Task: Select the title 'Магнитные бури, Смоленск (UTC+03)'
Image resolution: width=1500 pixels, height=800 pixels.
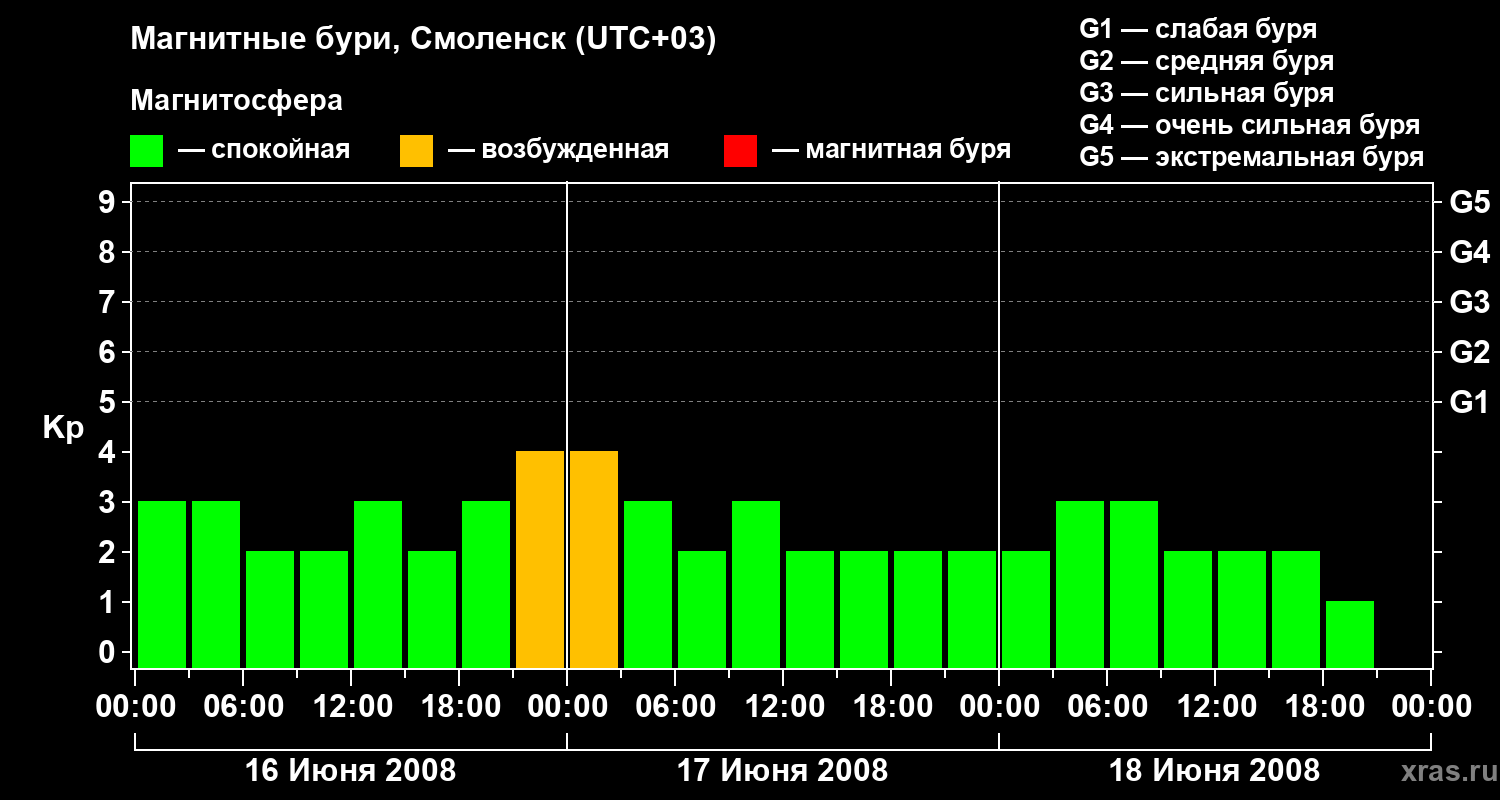Action: [424, 40]
